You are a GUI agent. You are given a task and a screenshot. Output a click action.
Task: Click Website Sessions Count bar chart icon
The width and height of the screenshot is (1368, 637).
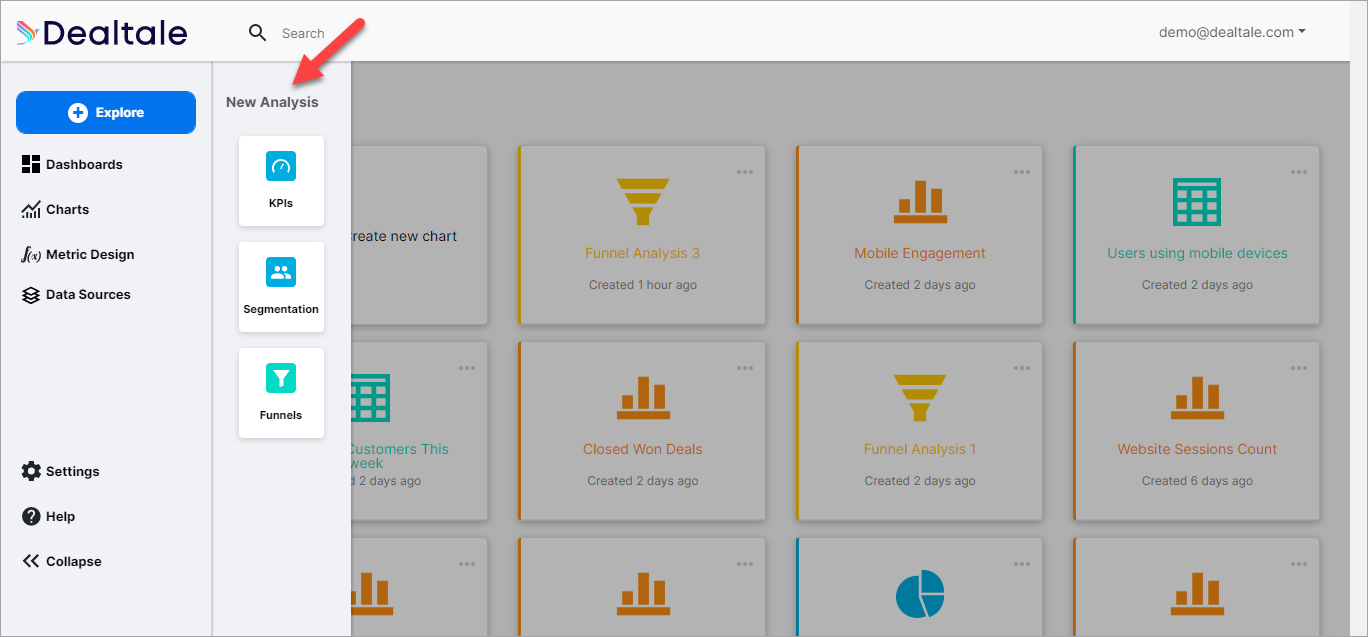1197,398
